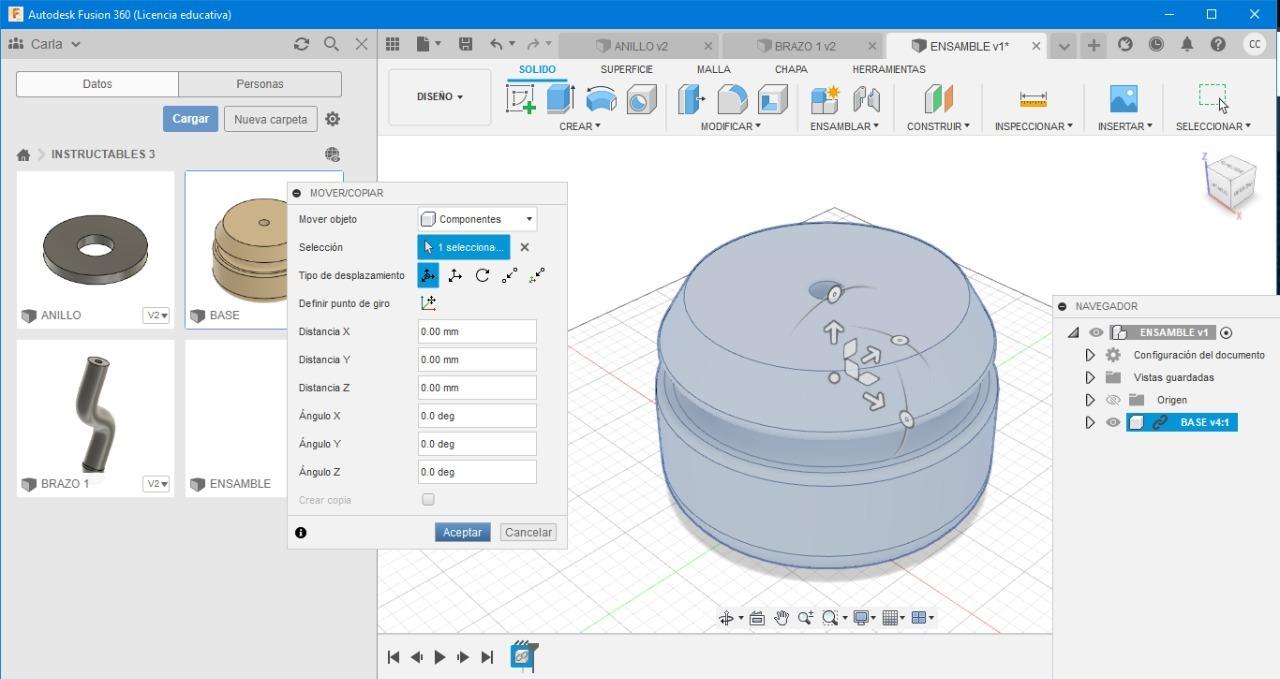Open the job status clock icon
Screen dimensions: 1280x679
[1156, 44]
